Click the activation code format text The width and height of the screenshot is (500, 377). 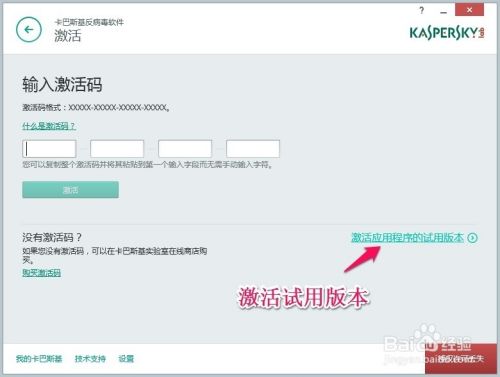tap(96, 107)
